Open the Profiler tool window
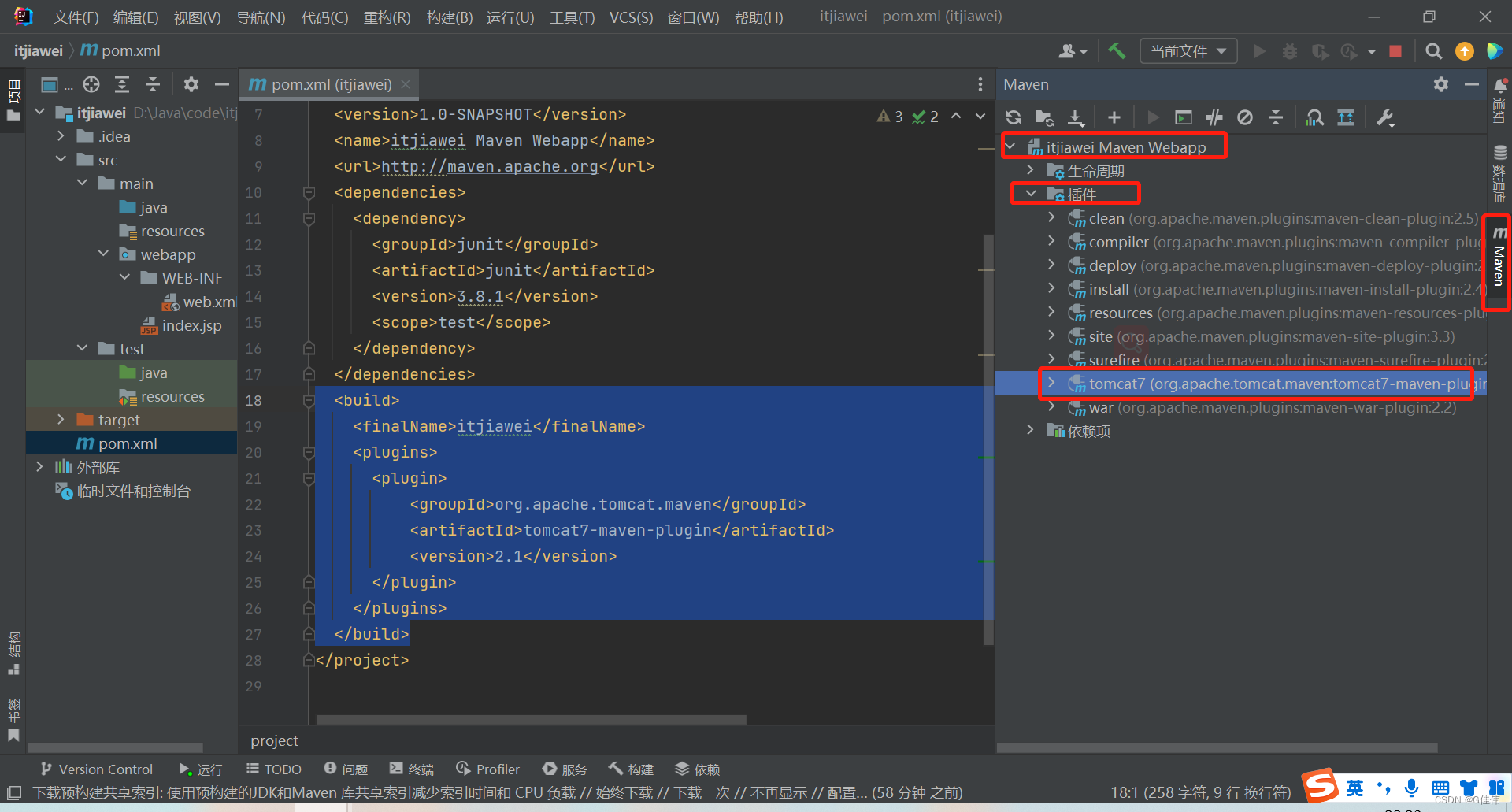 click(488, 769)
